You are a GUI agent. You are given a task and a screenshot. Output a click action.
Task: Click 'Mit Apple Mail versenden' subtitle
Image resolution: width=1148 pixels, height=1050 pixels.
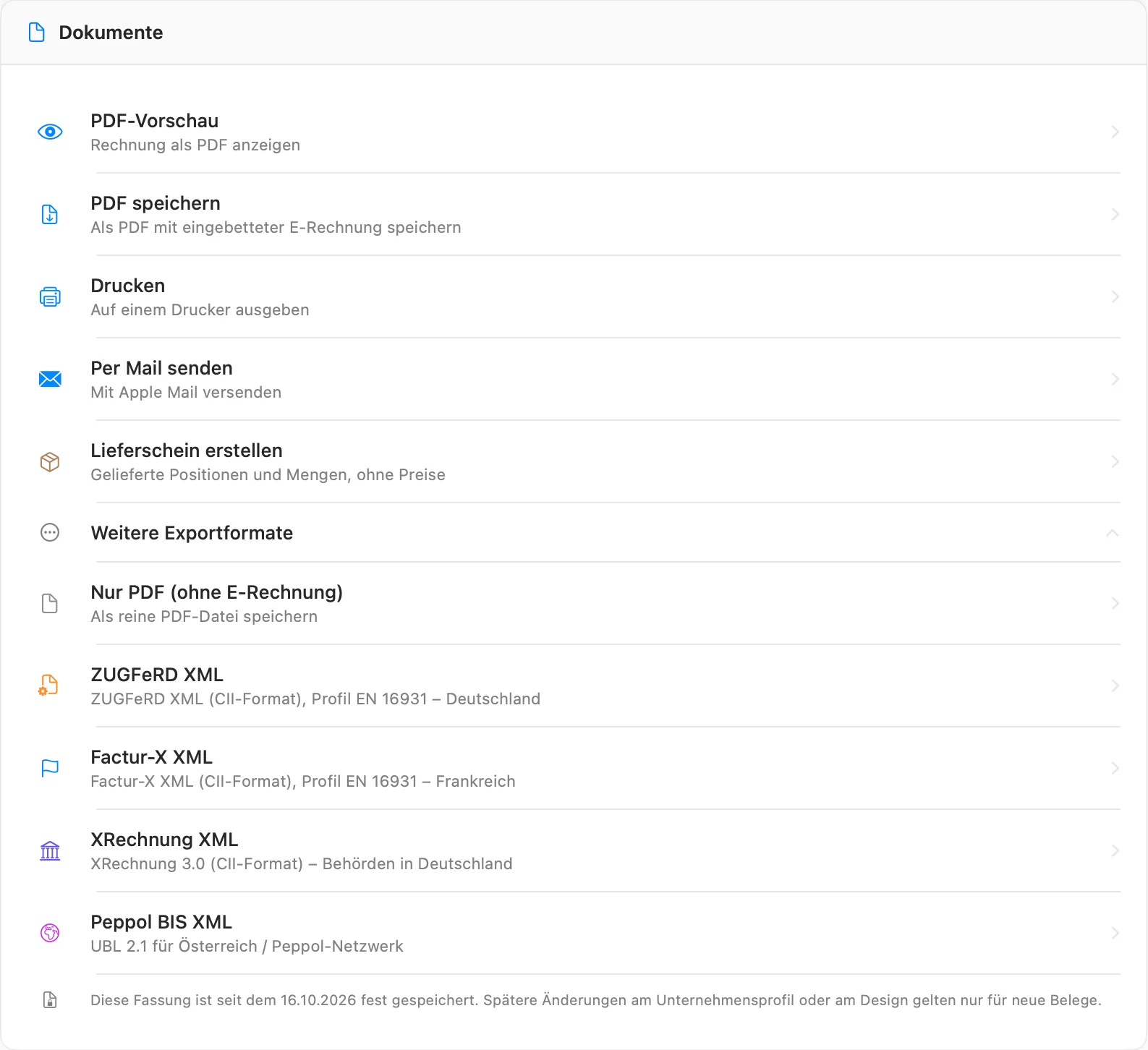186,393
